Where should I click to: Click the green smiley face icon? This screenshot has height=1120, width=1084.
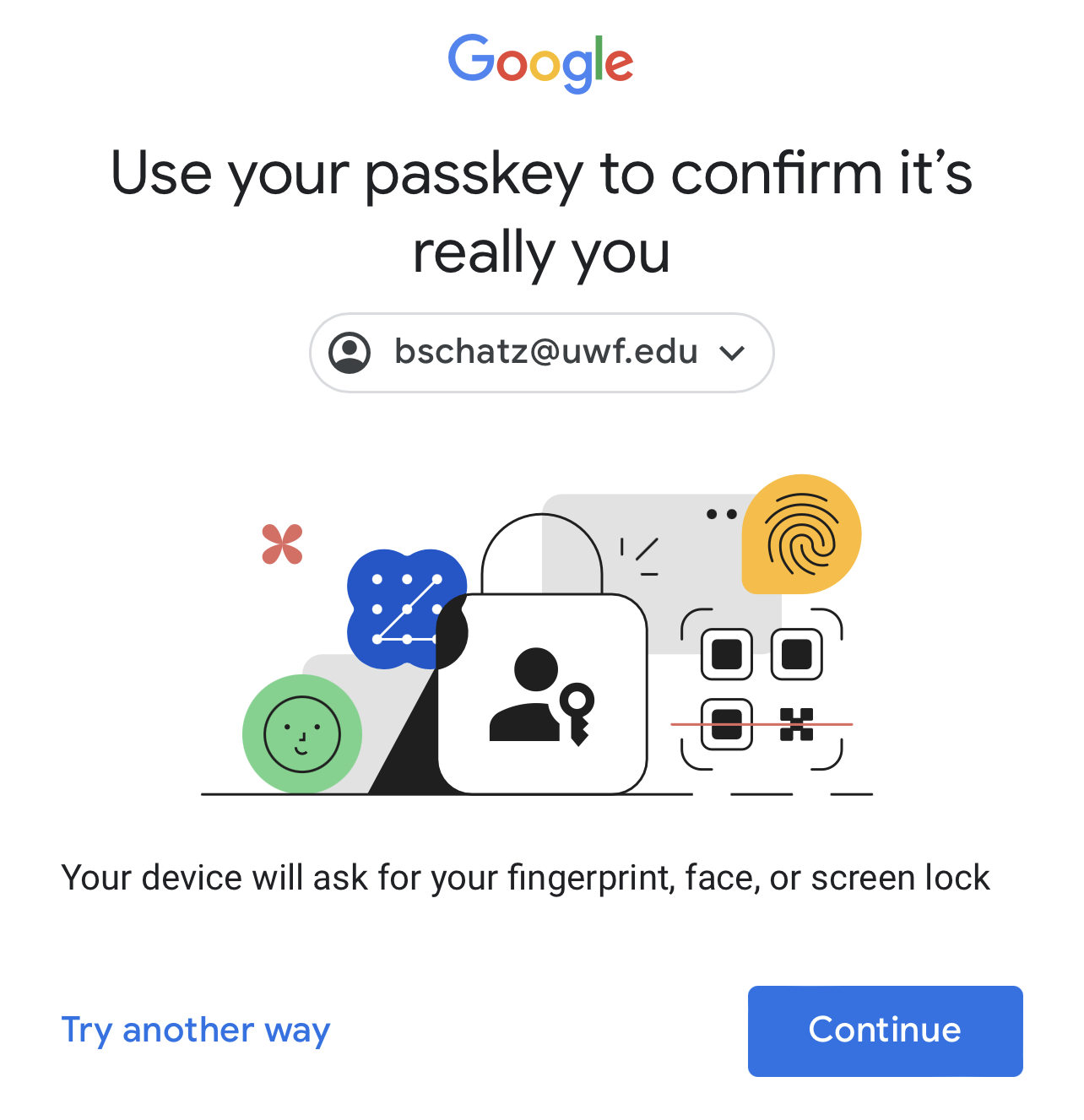point(302,734)
